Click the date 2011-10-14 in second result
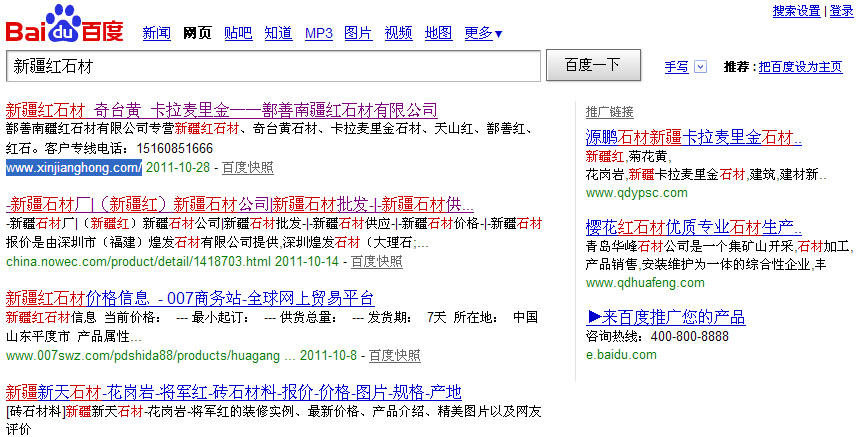 [x=307, y=261]
